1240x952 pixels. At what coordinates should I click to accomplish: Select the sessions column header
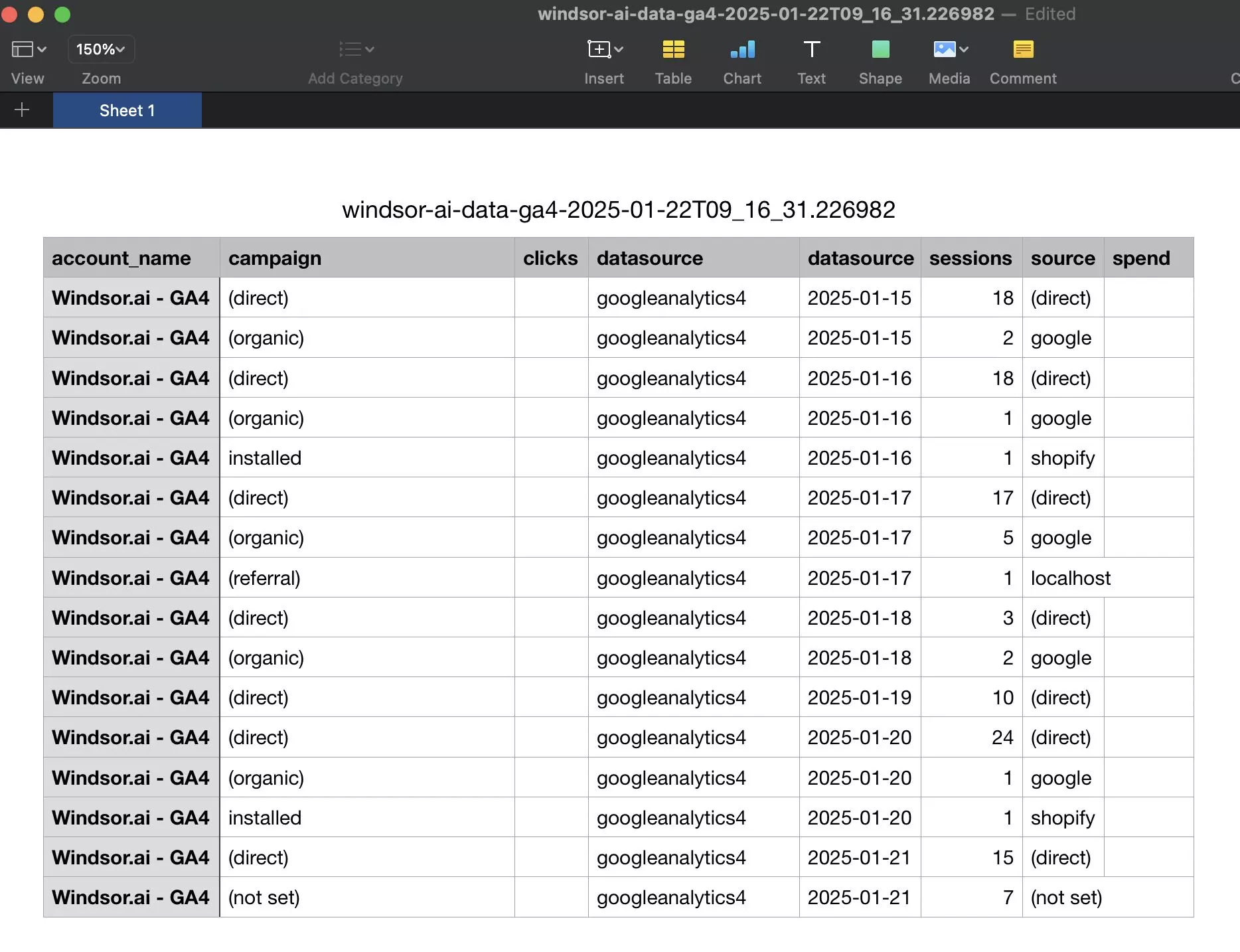tap(971, 258)
